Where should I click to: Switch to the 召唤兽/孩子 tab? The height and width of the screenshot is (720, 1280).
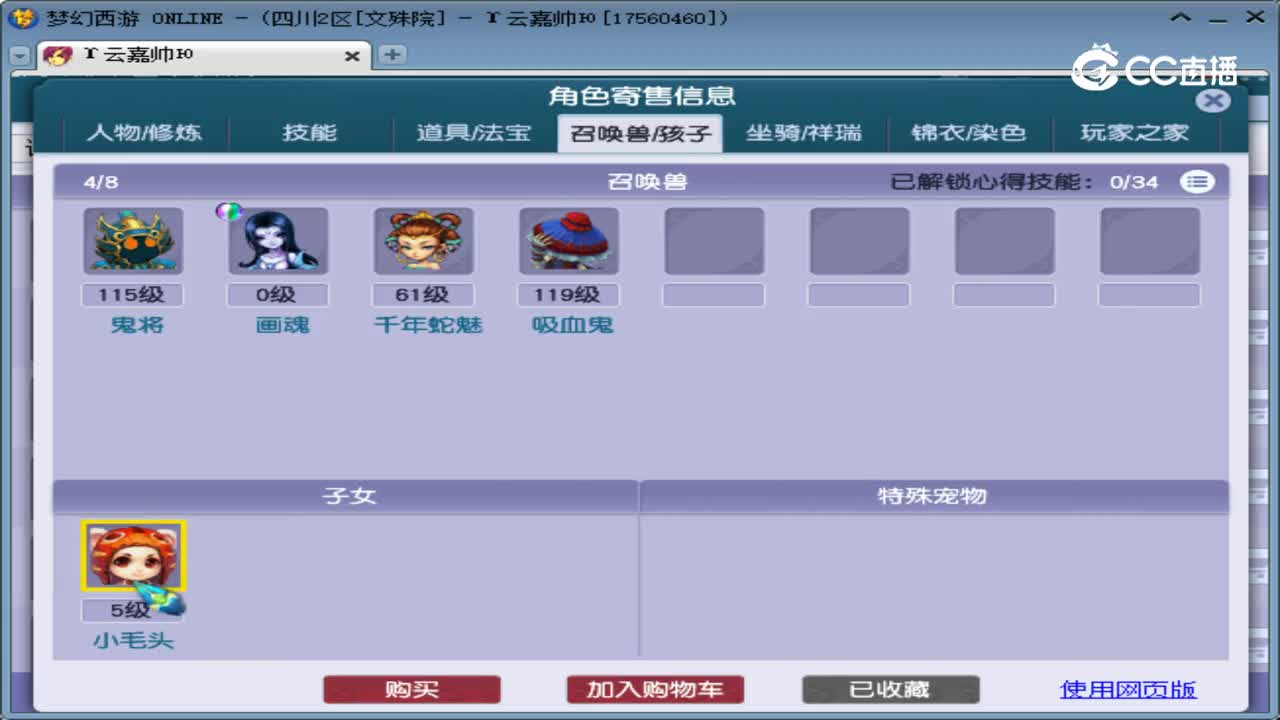(x=640, y=133)
